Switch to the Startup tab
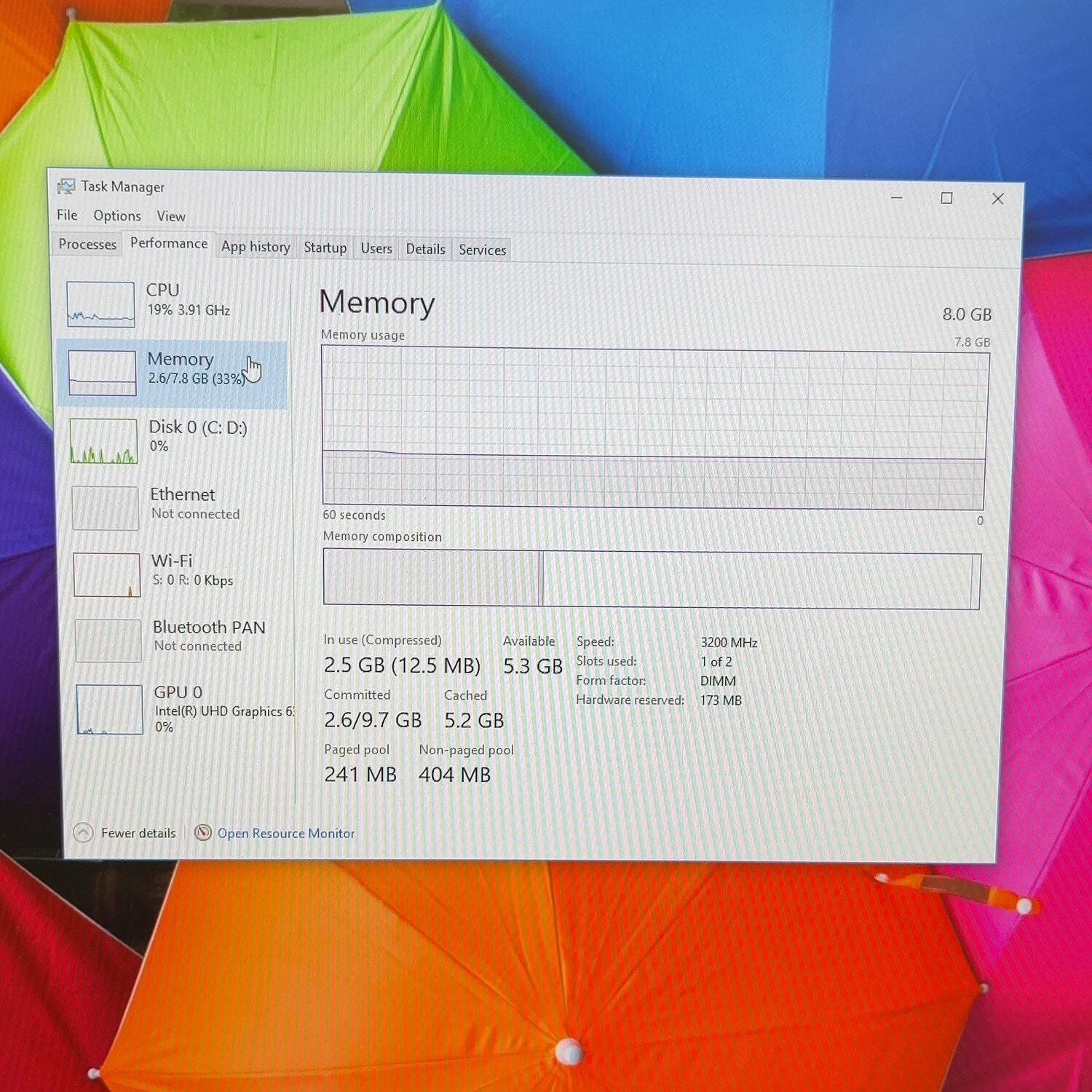 point(325,248)
